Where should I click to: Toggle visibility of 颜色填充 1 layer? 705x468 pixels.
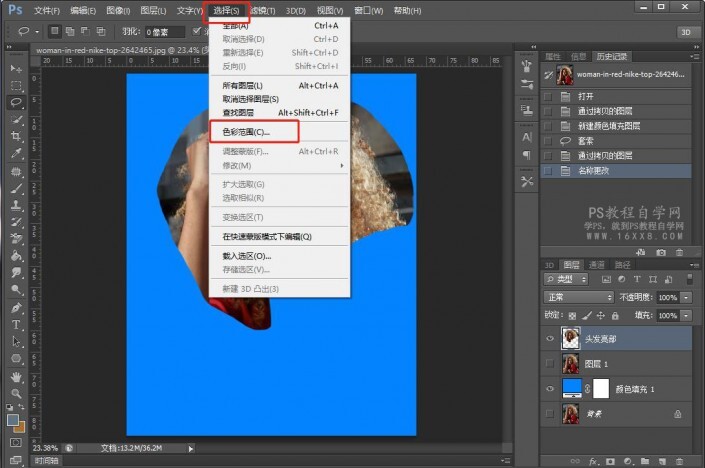551,389
